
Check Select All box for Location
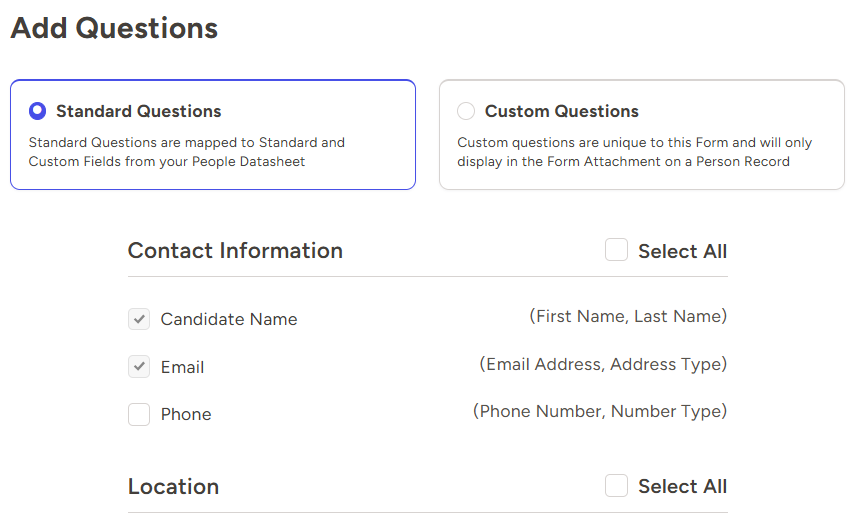(616, 486)
